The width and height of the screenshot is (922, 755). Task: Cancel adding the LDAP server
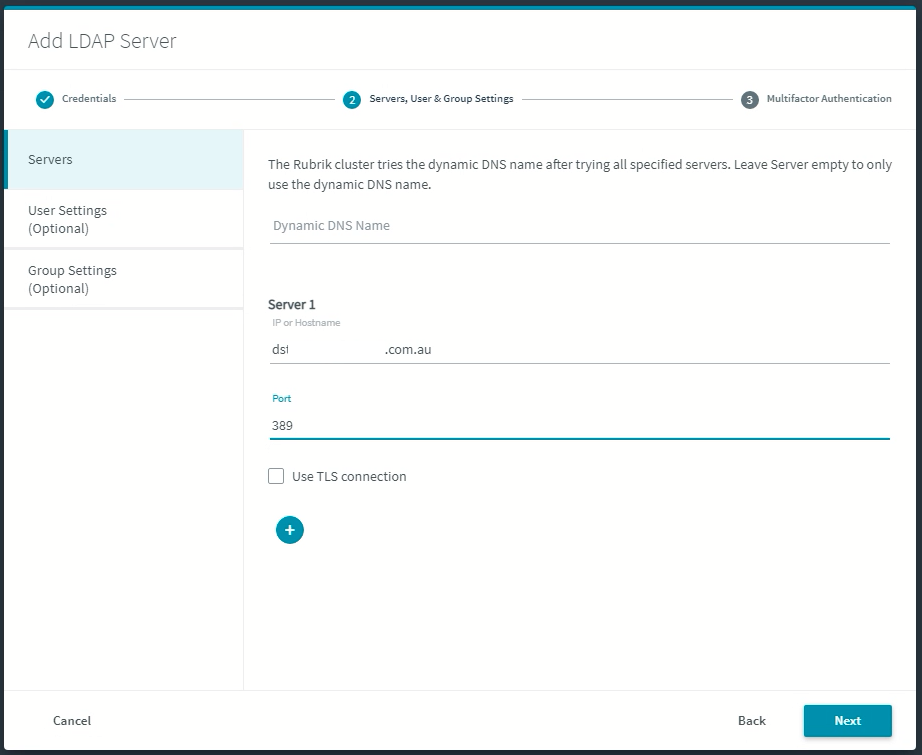coord(72,720)
